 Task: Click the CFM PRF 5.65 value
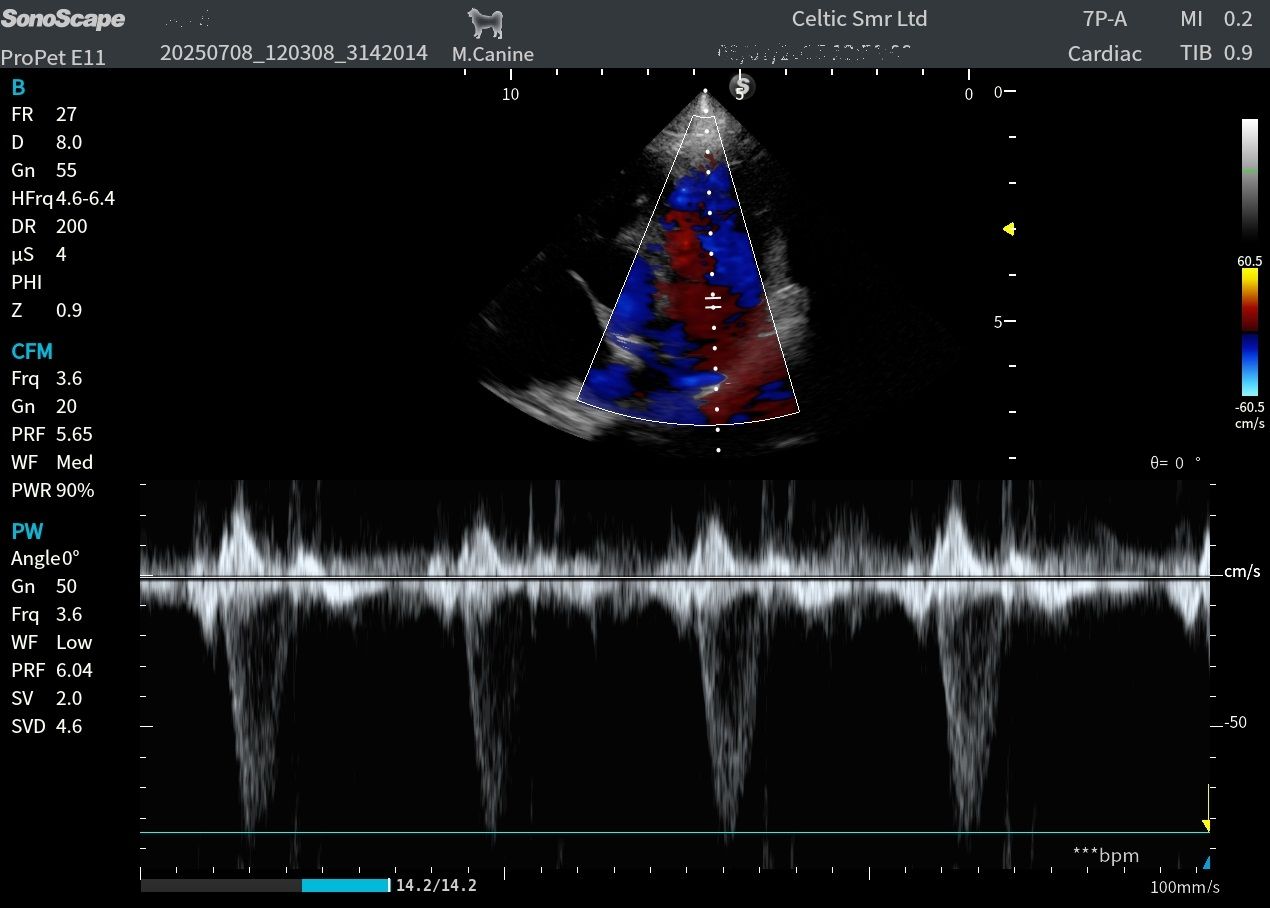tap(52, 434)
